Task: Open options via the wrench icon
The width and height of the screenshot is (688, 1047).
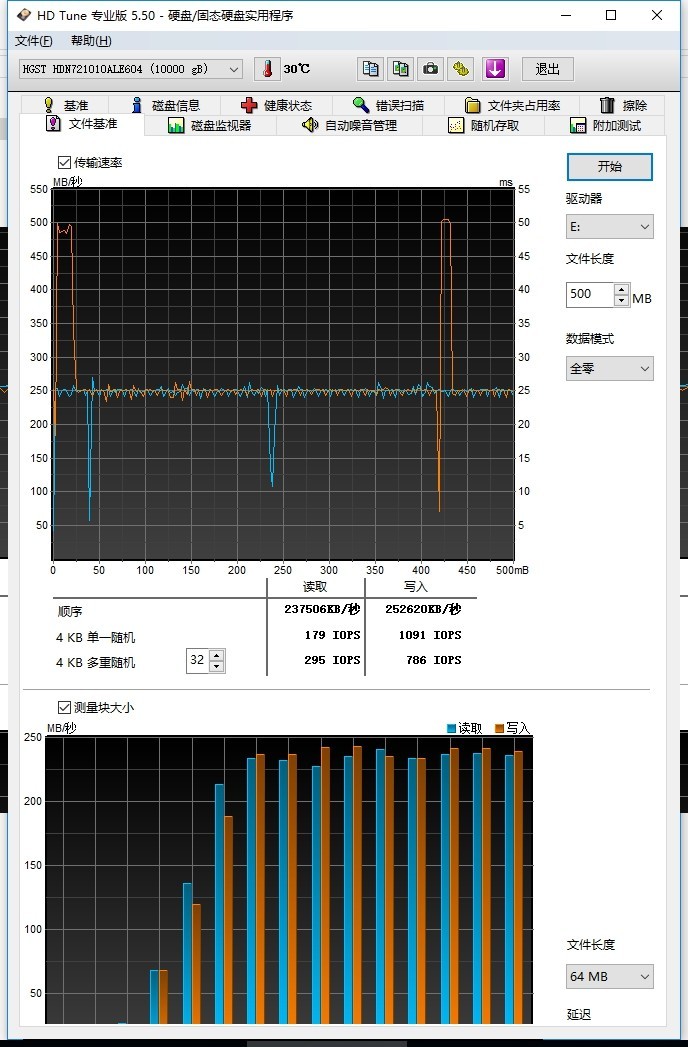Action: pos(460,69)
